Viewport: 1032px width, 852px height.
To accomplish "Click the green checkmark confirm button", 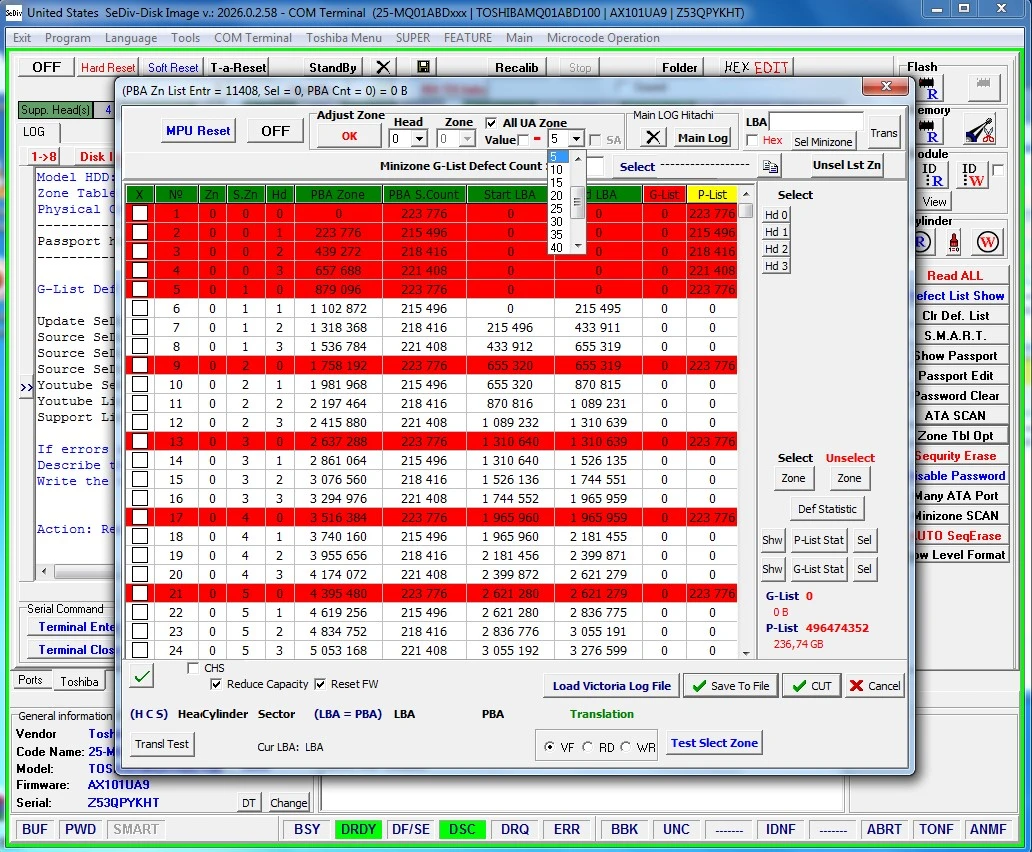I will point(142,676).
